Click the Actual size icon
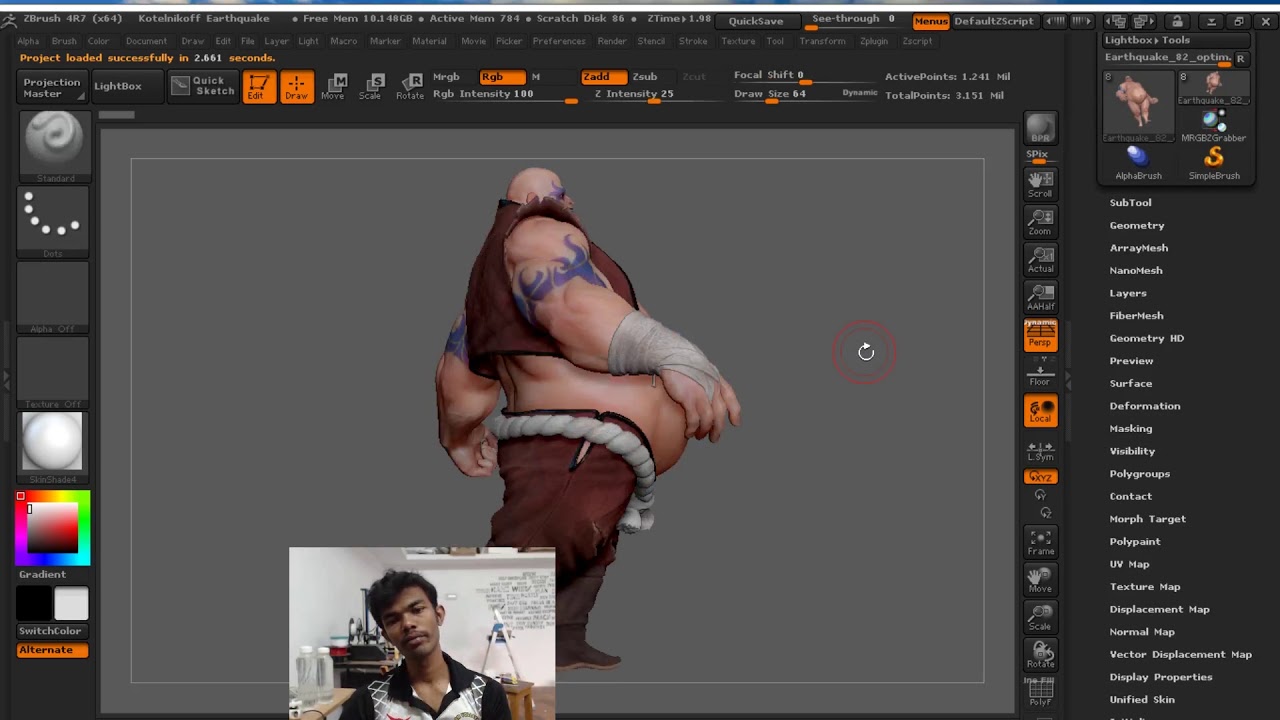Image resolution: width=1280 pixels, height=720 pixels. coord(1040,260)
